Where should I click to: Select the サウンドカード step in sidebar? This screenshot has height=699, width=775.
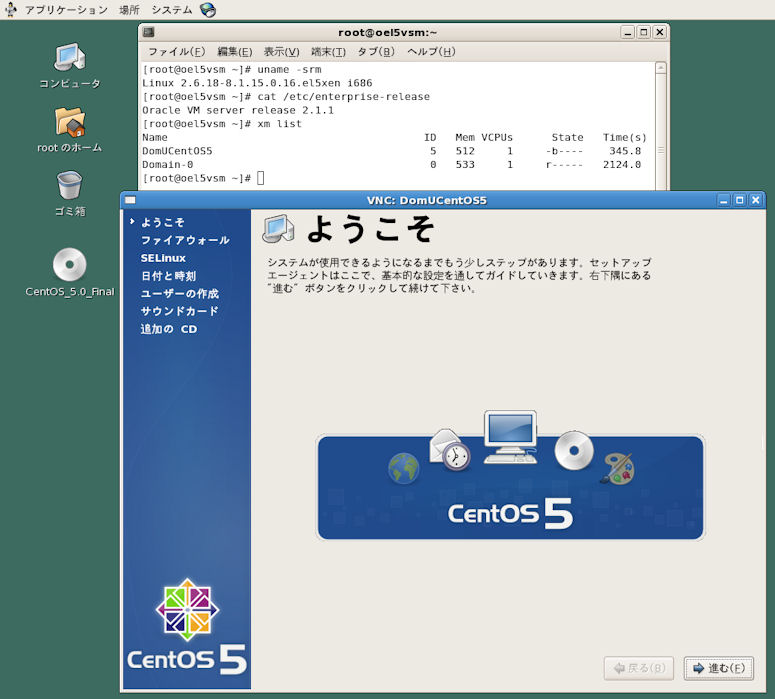[179, 311]
